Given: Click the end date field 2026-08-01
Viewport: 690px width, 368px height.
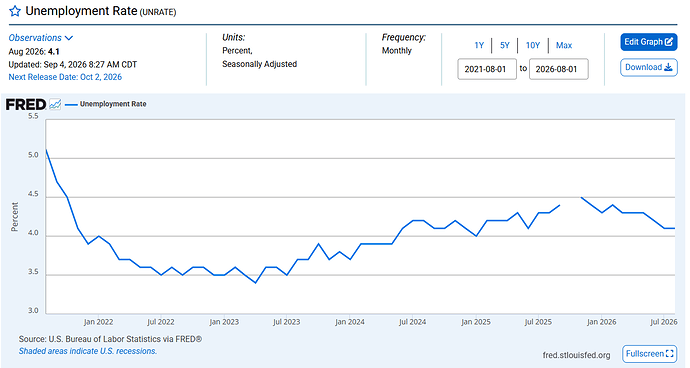Looking at the screenshot, I should 558,69.
